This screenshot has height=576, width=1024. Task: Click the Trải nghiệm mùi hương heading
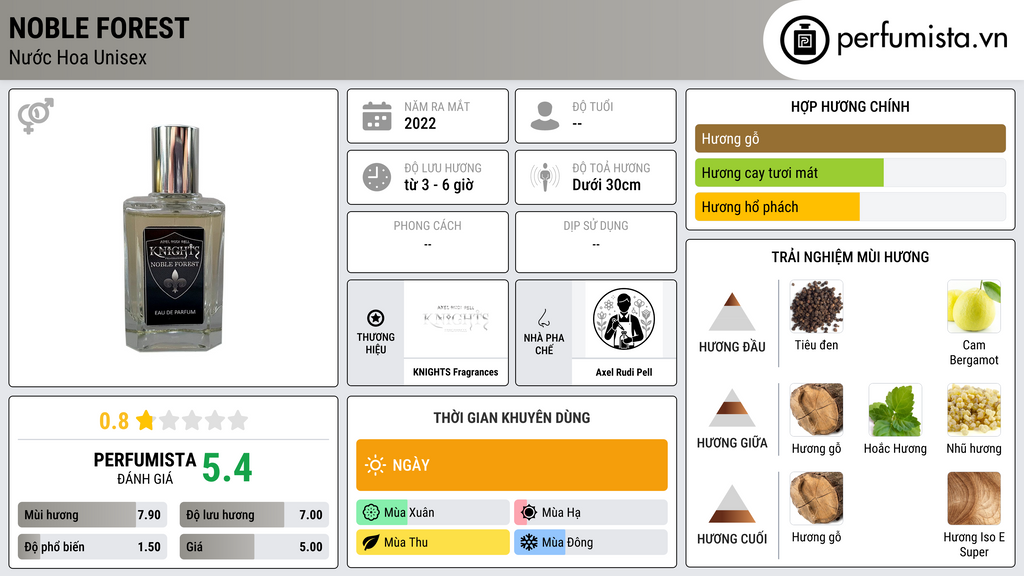[x=850, y=257]
